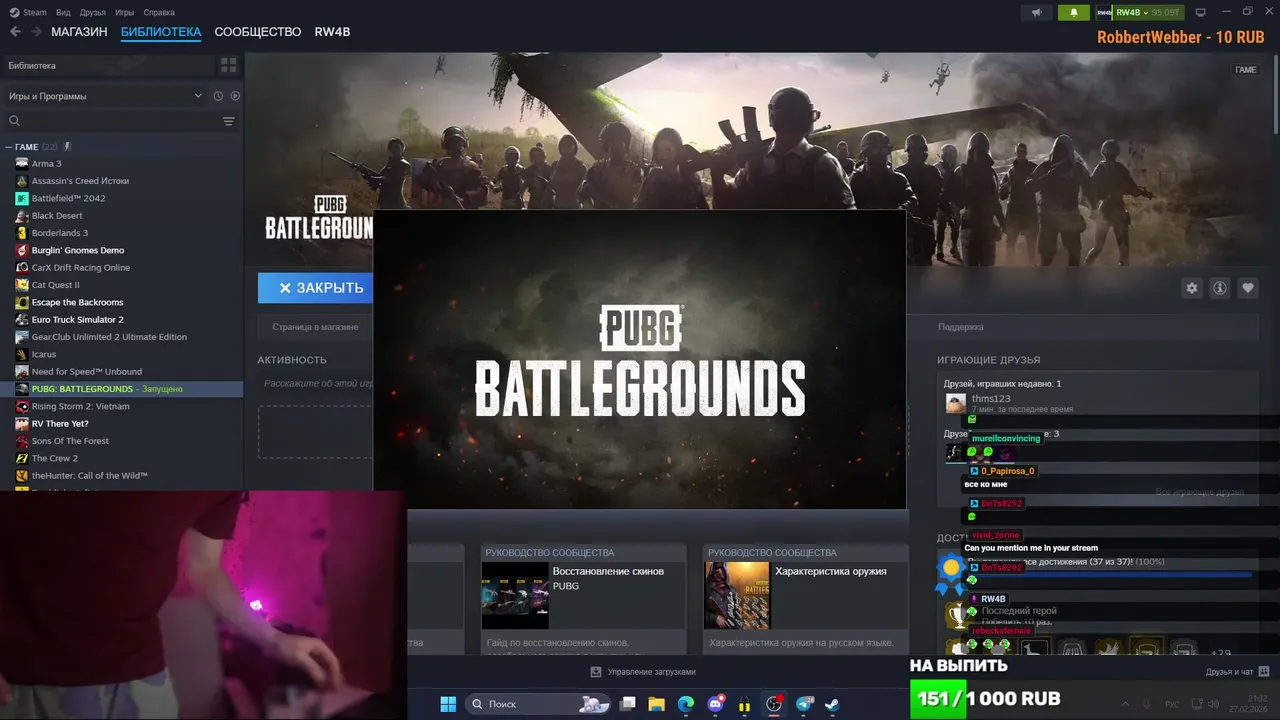
Task: Launch Microsoft Edge from taskbar
Action: (686, 704)
